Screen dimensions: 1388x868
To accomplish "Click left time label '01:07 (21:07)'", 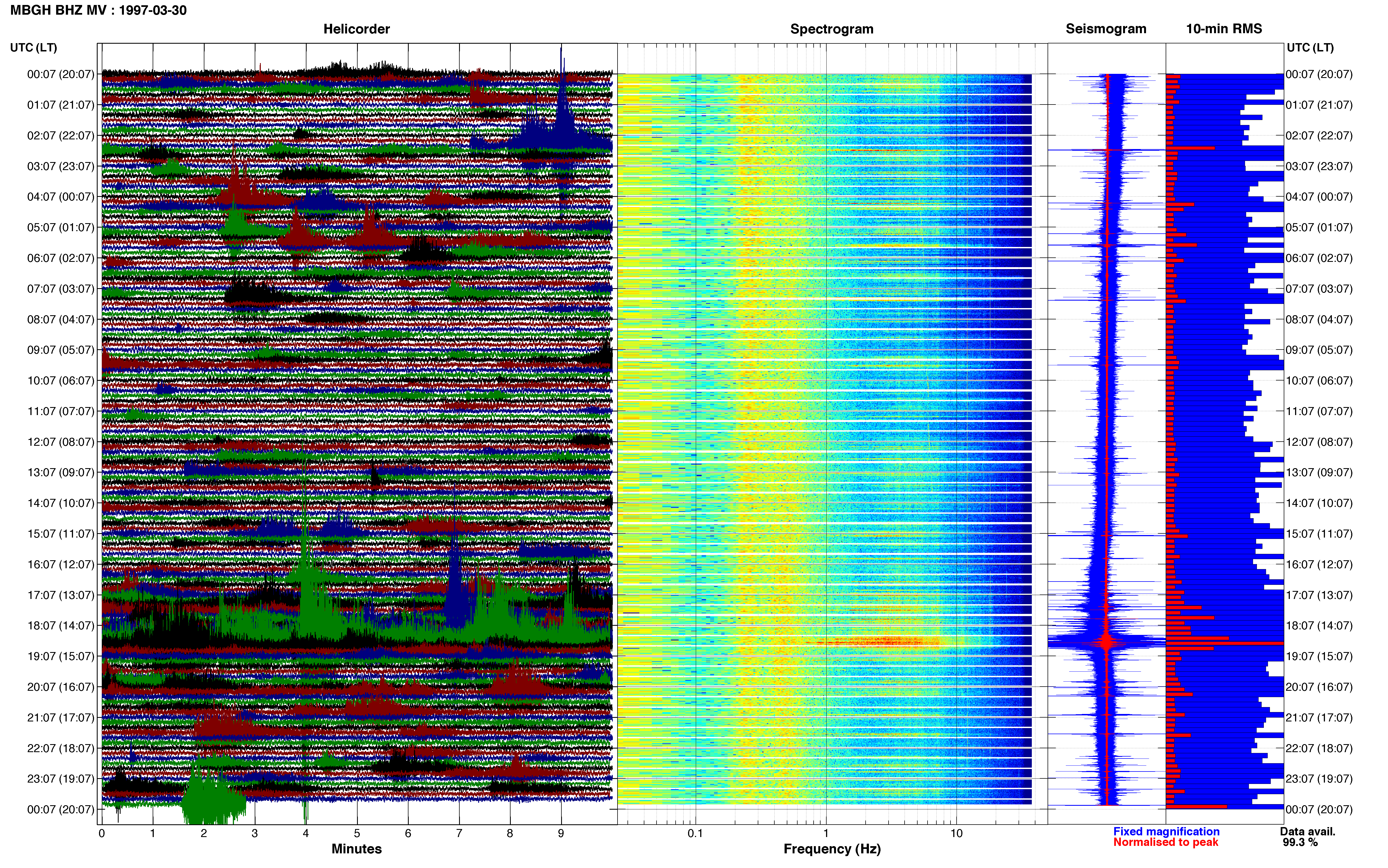I will [x=60, y=105].
